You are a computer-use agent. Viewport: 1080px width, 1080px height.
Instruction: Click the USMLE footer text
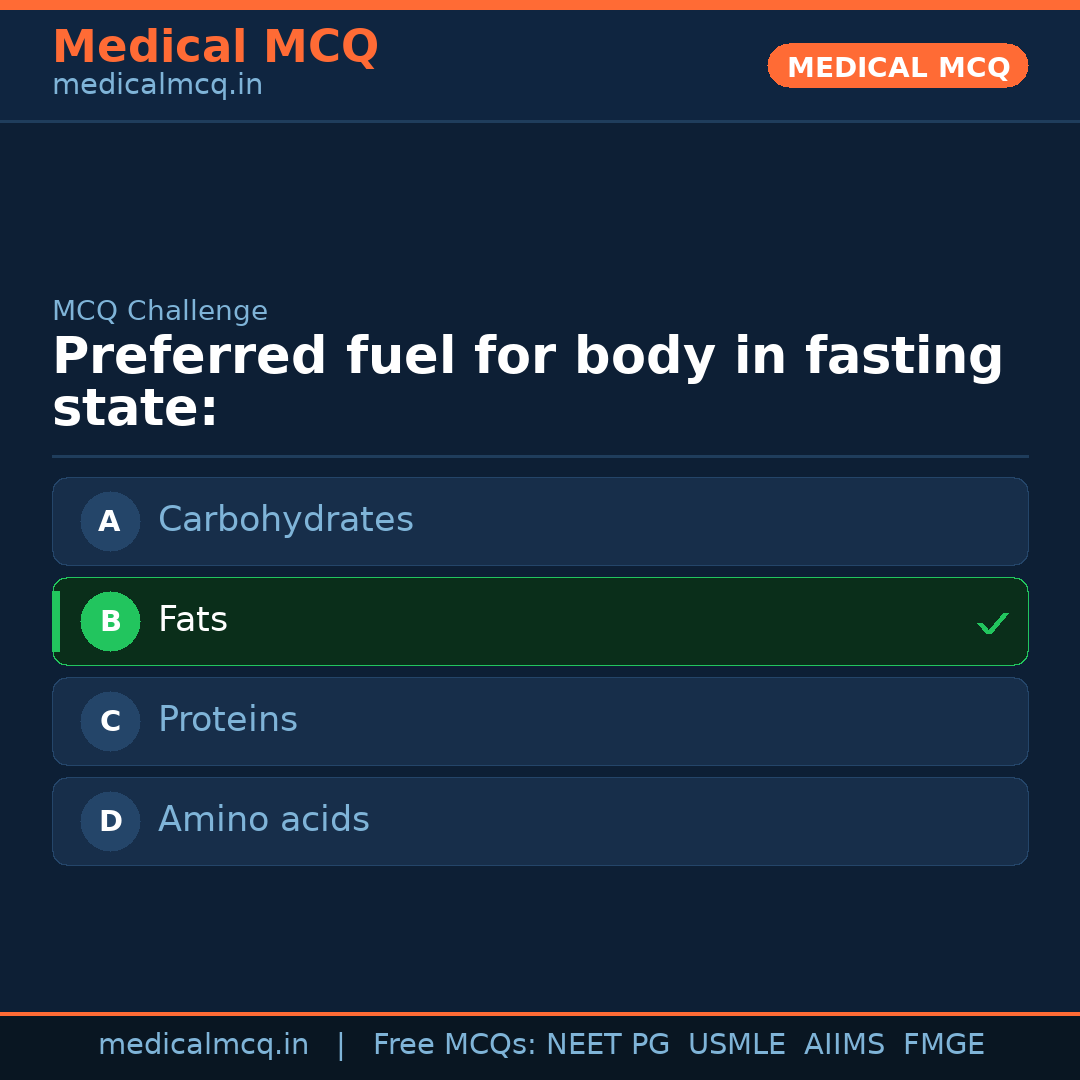click(x=736, y=1045)
